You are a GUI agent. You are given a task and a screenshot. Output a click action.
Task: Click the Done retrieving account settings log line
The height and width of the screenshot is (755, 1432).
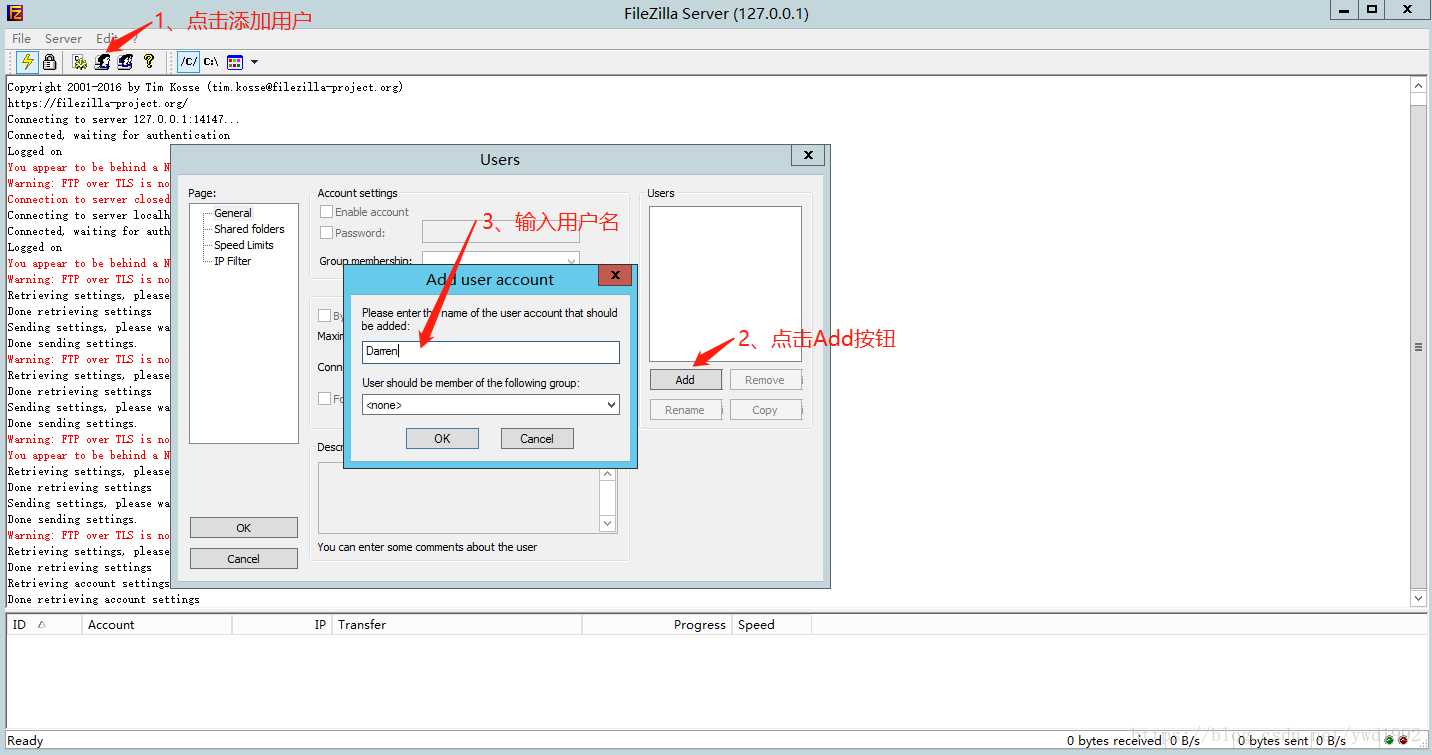pos(104,599)
